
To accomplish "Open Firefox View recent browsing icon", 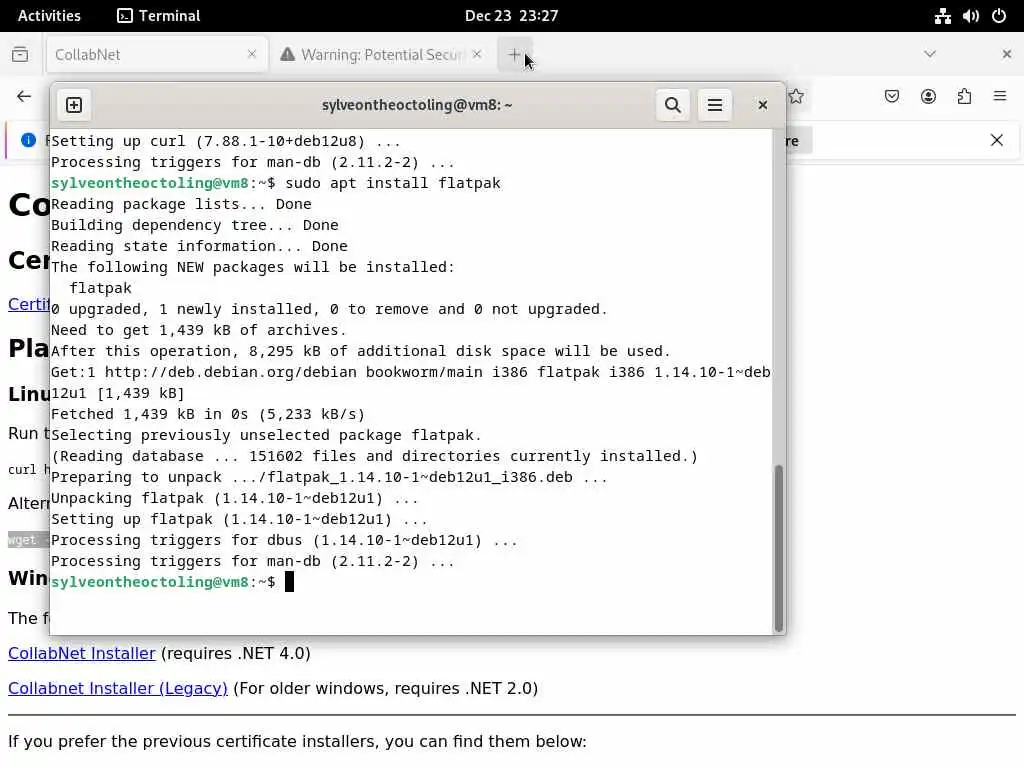I will [x=20, y=54].
